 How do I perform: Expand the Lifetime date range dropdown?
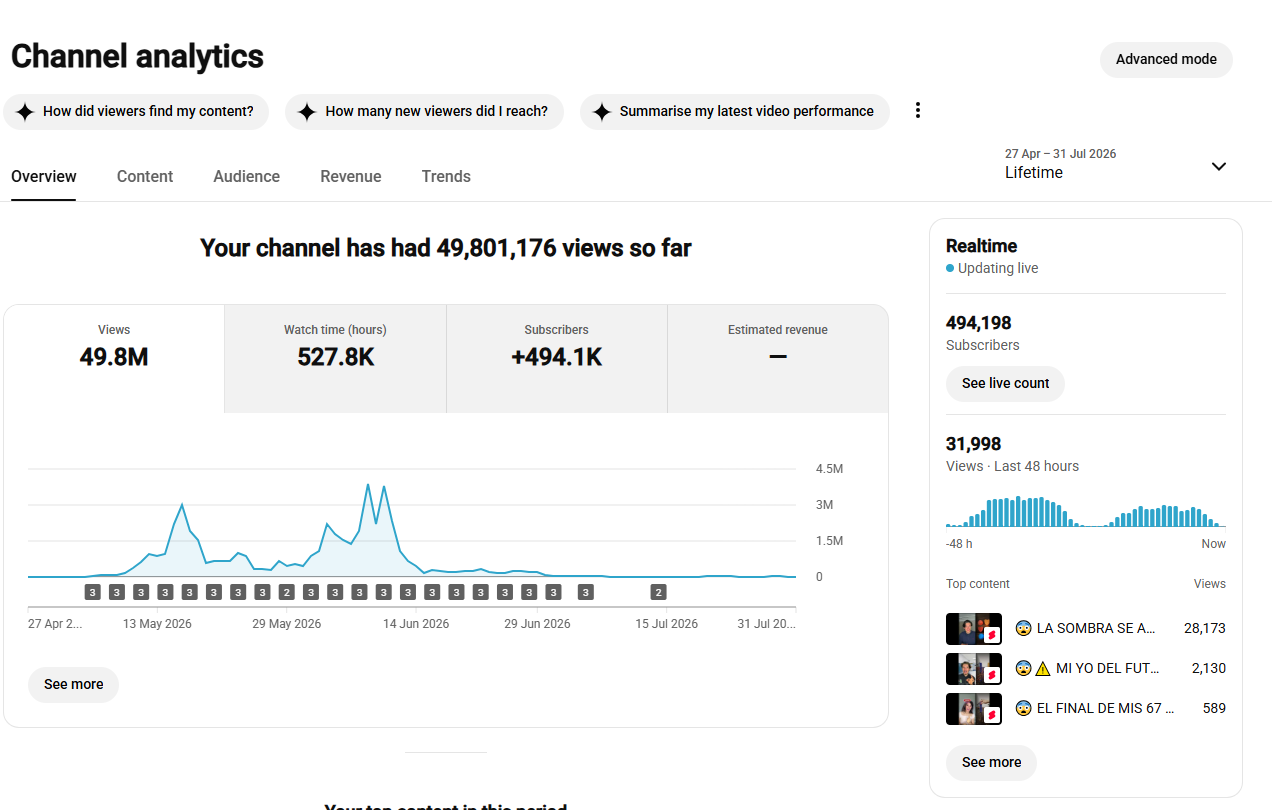coord(1116,165)
